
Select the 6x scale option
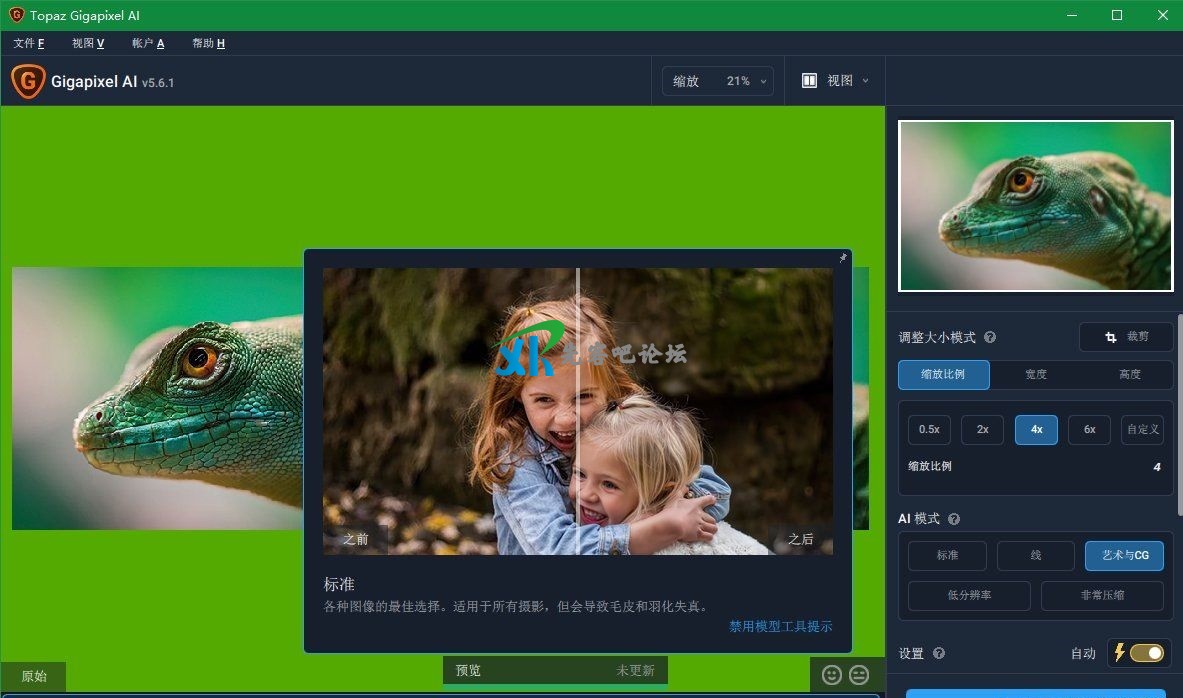click(1089, 430)
